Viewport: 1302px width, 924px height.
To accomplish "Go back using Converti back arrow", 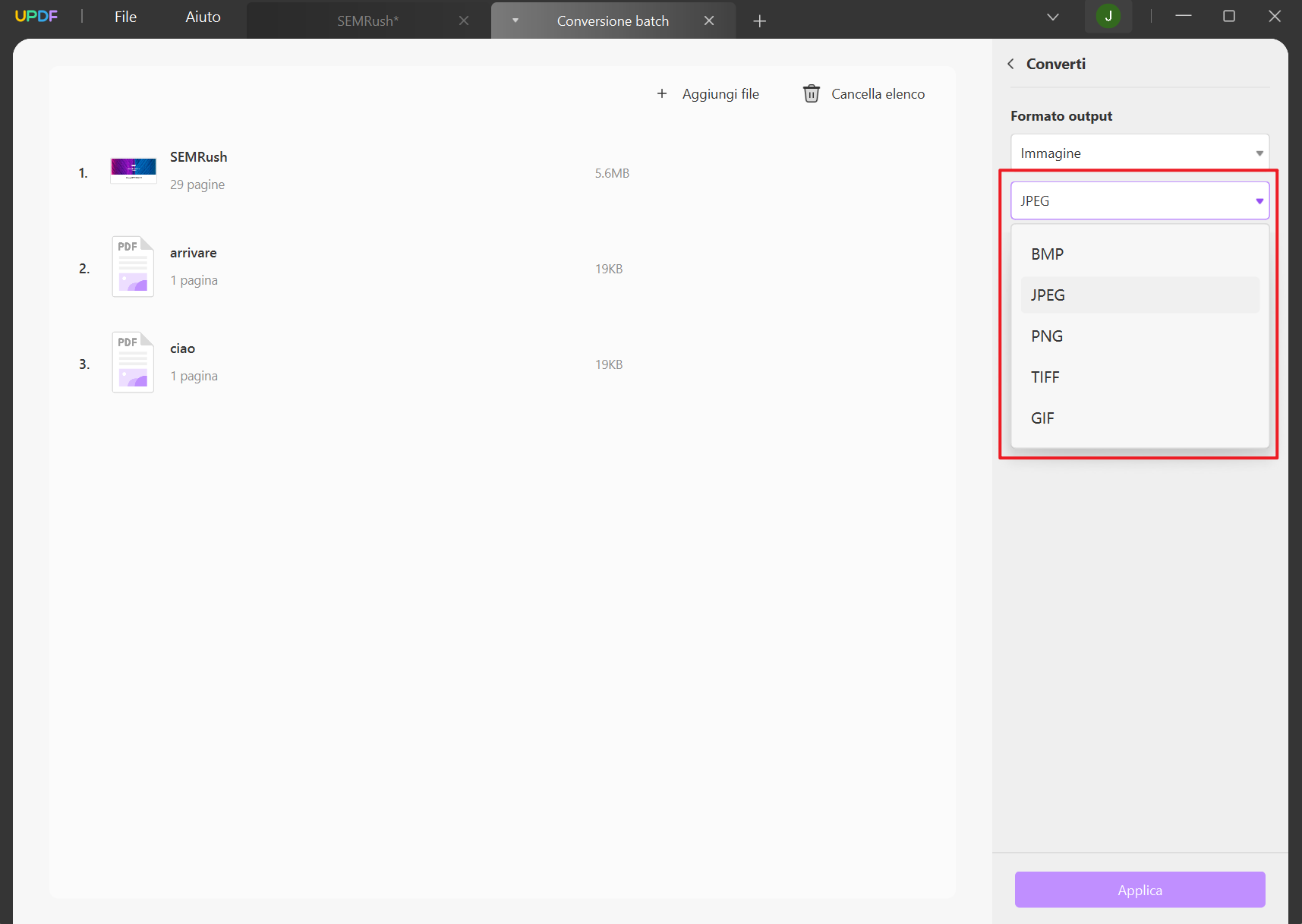I will (x=1010, y=64).
